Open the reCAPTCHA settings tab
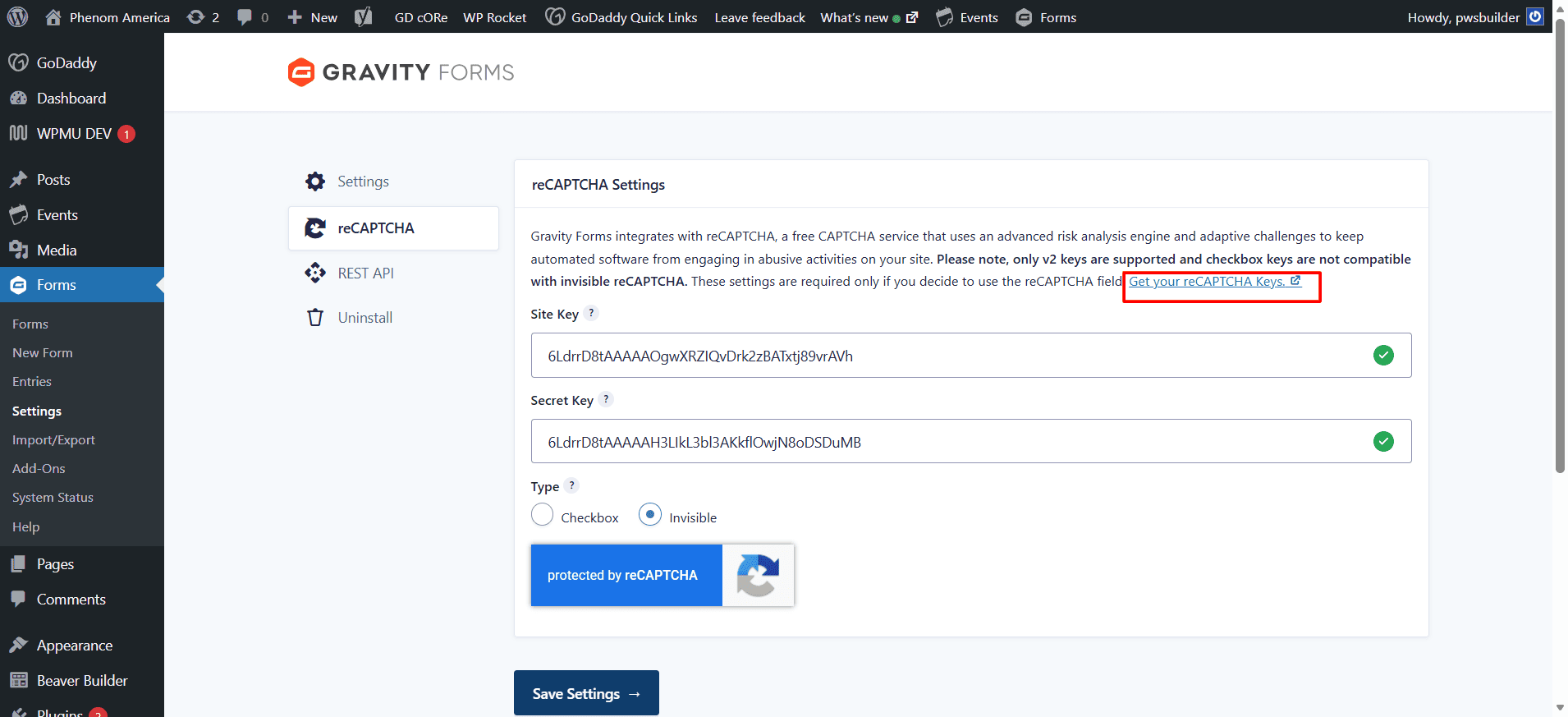This screenshot has width=1568, height=717. 393,228
